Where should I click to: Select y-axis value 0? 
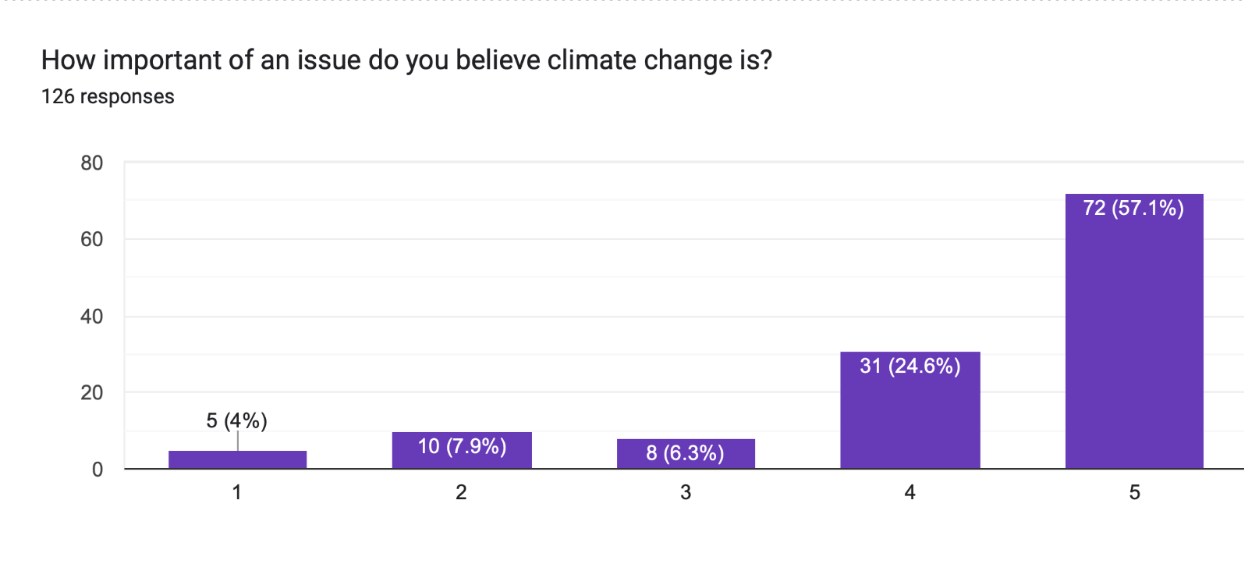pyautogui.click(x=97, y=469)
